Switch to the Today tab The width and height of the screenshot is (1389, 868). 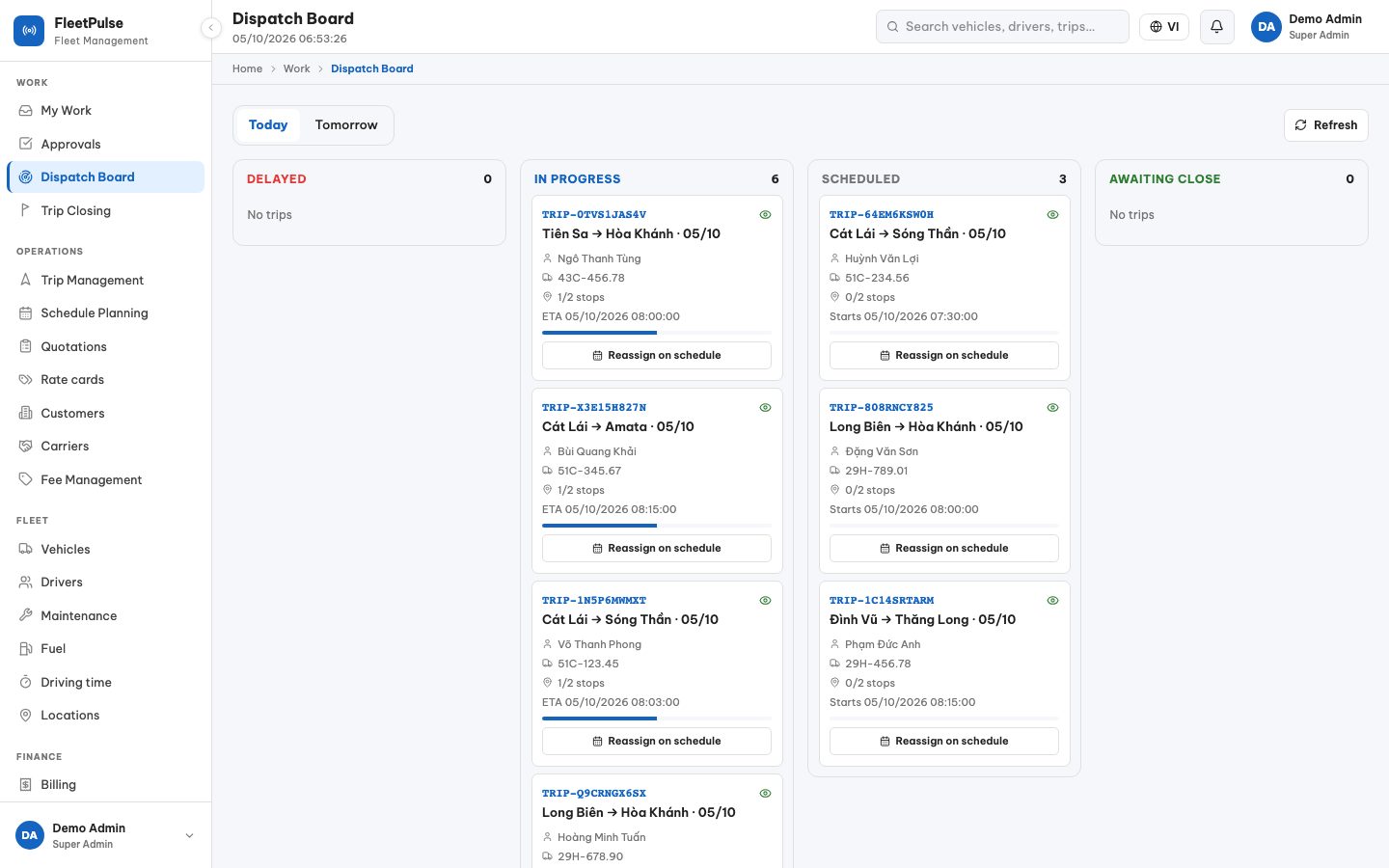268,125
